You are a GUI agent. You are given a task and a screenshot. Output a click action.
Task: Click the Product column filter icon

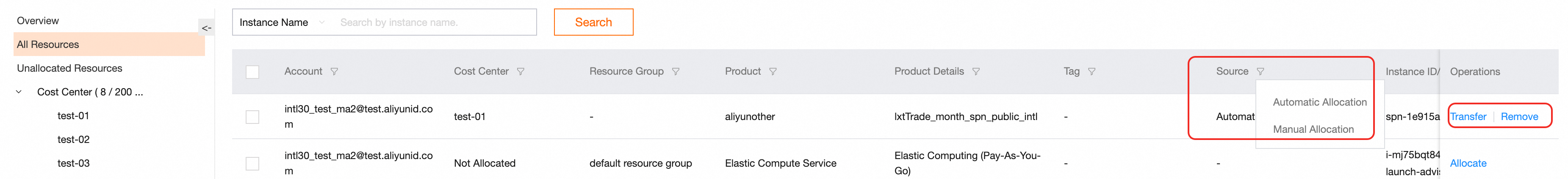(x=773, y=72)
